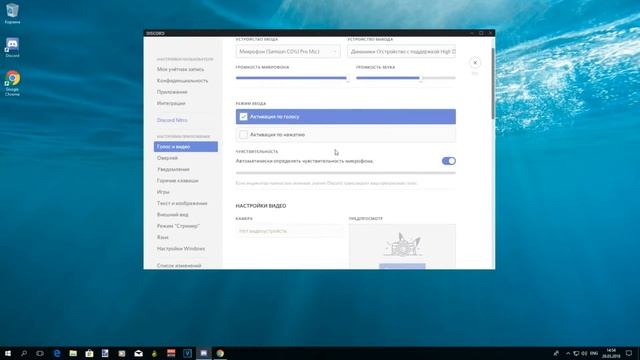Image resolution: width=640 pixels, height=360 pixels.
Task: Open 'Интеграции' settings page
Action: (x=171, y=104)
